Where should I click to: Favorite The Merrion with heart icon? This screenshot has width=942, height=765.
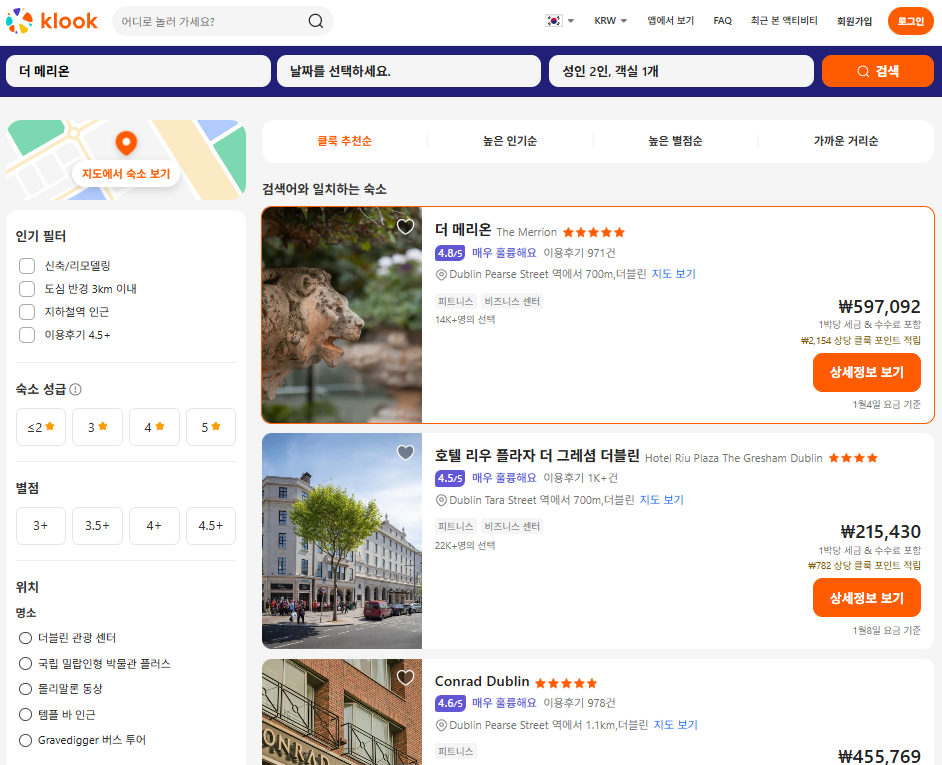(406, 227)
